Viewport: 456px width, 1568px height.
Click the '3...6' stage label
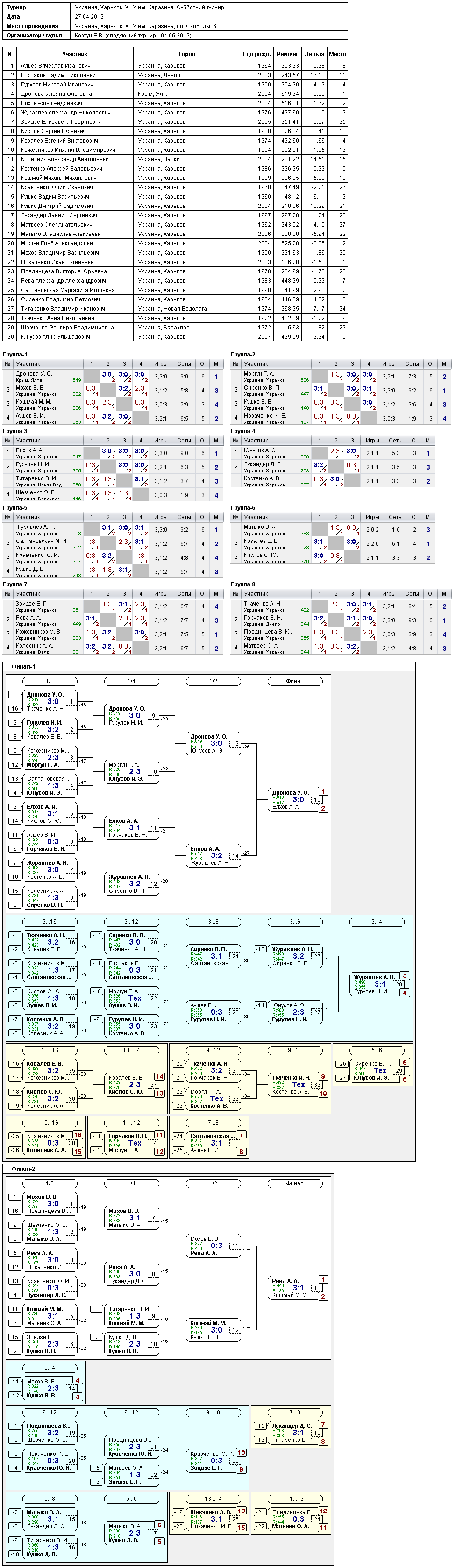click(295, 922)
